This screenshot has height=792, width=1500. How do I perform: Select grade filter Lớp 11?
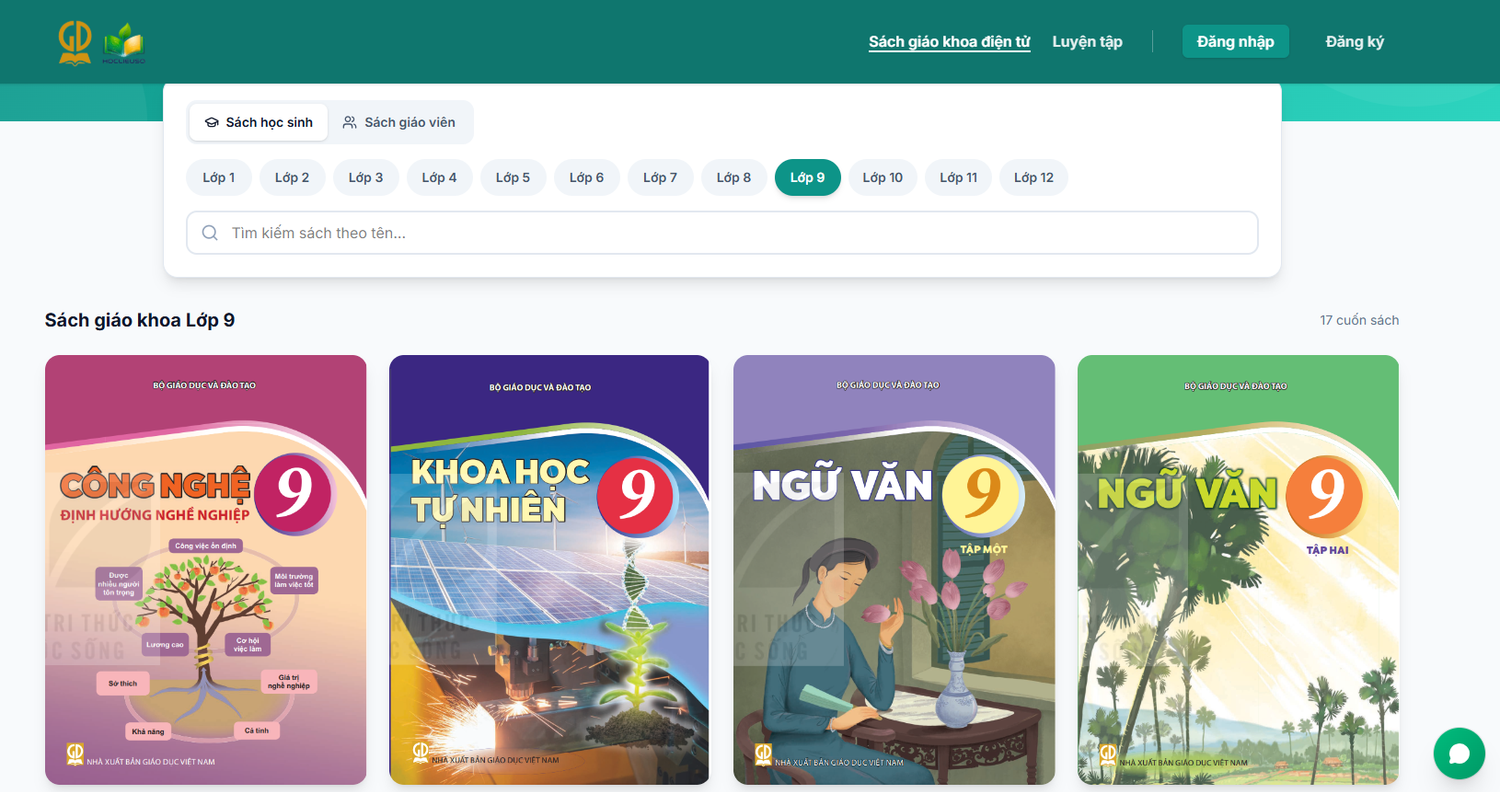pos(958,177)
